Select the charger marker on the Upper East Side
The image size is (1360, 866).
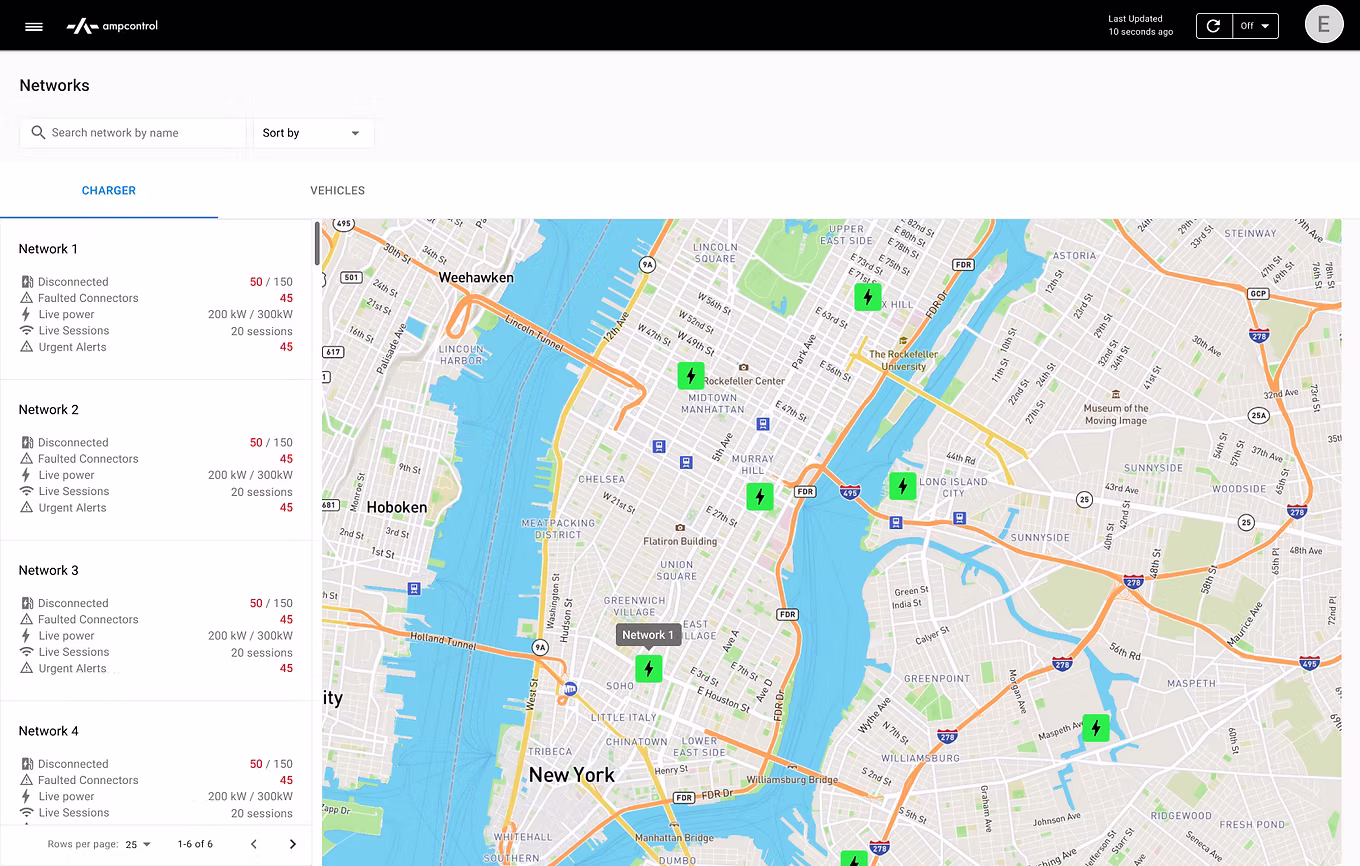click(x=868, y=297)
